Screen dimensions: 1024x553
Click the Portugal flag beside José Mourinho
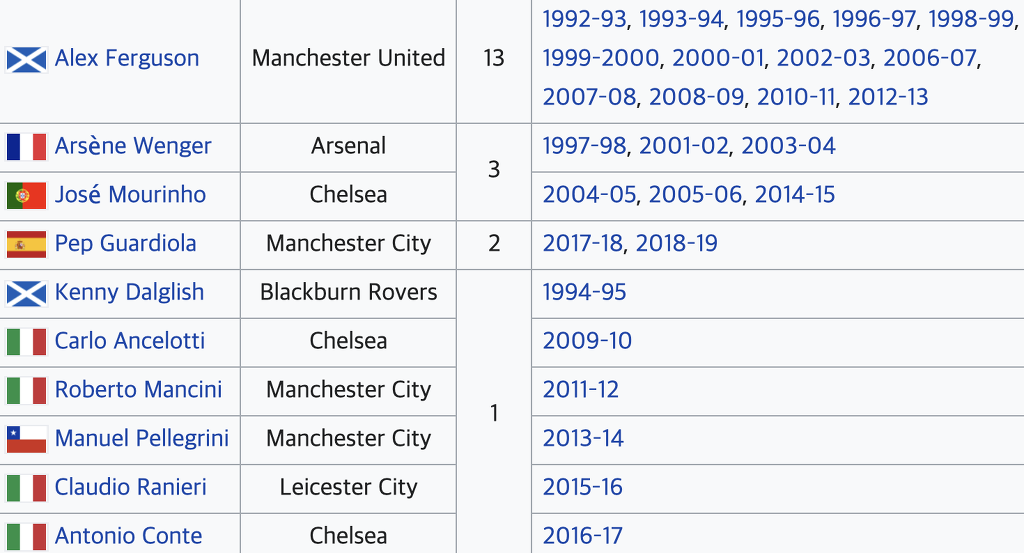tap(26, 195)
